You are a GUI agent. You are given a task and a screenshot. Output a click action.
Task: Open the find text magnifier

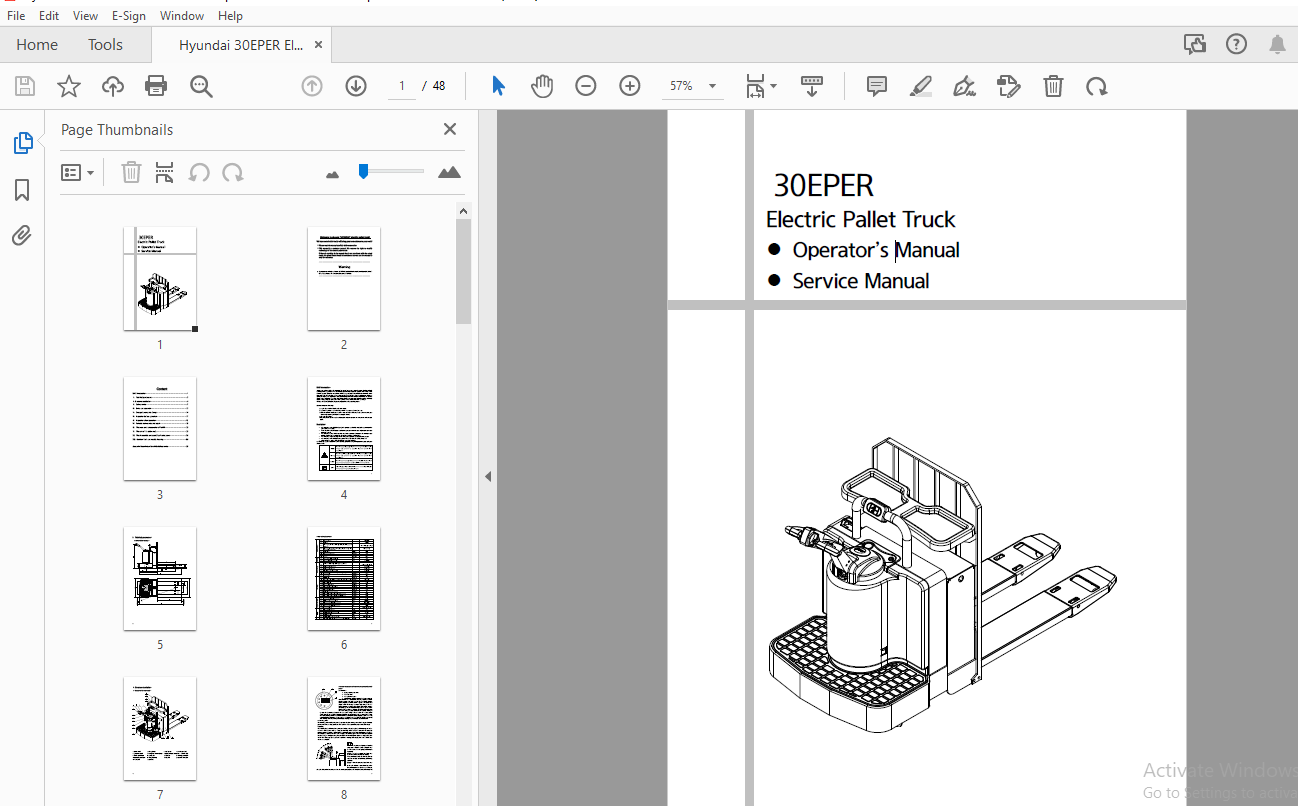[201, 86]
